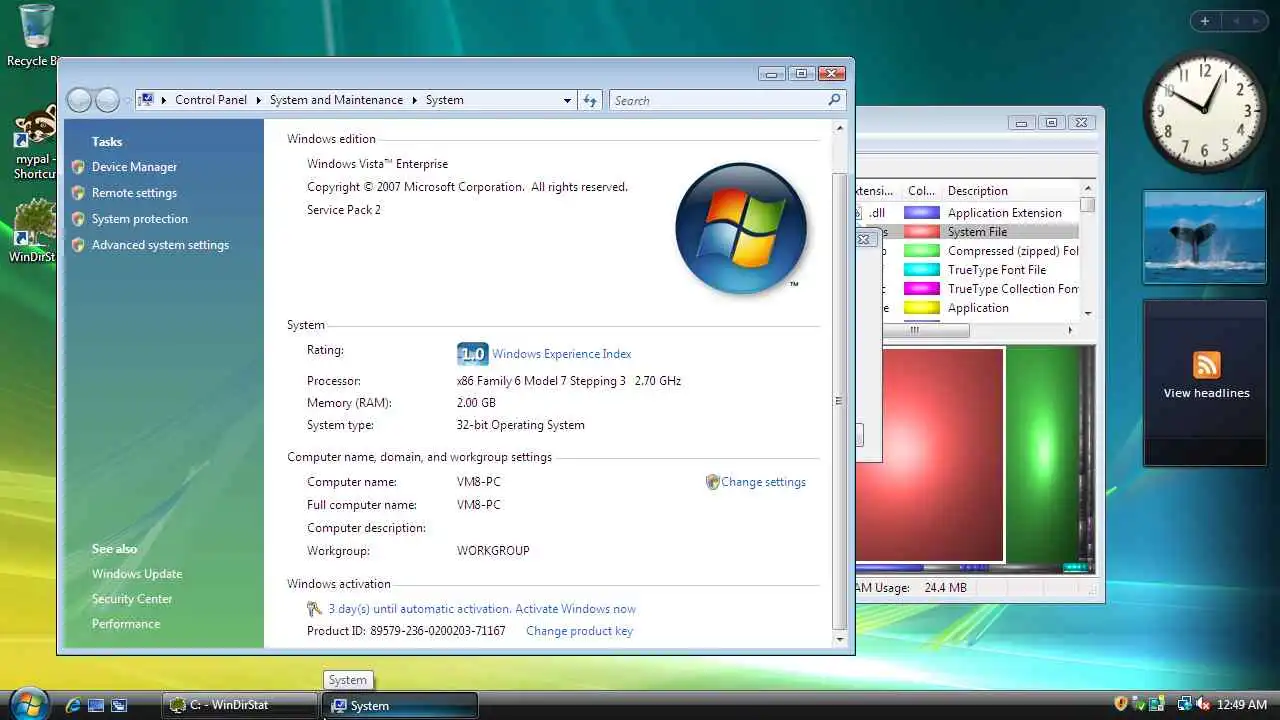
Task: Open address bar history dropdown arrow
Action: coord(567,100)
